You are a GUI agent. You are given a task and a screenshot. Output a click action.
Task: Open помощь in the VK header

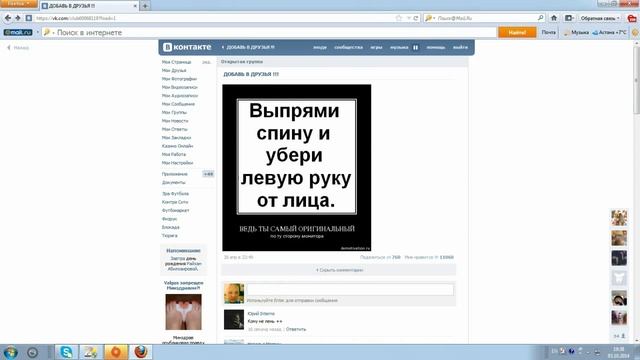point(436,47)
